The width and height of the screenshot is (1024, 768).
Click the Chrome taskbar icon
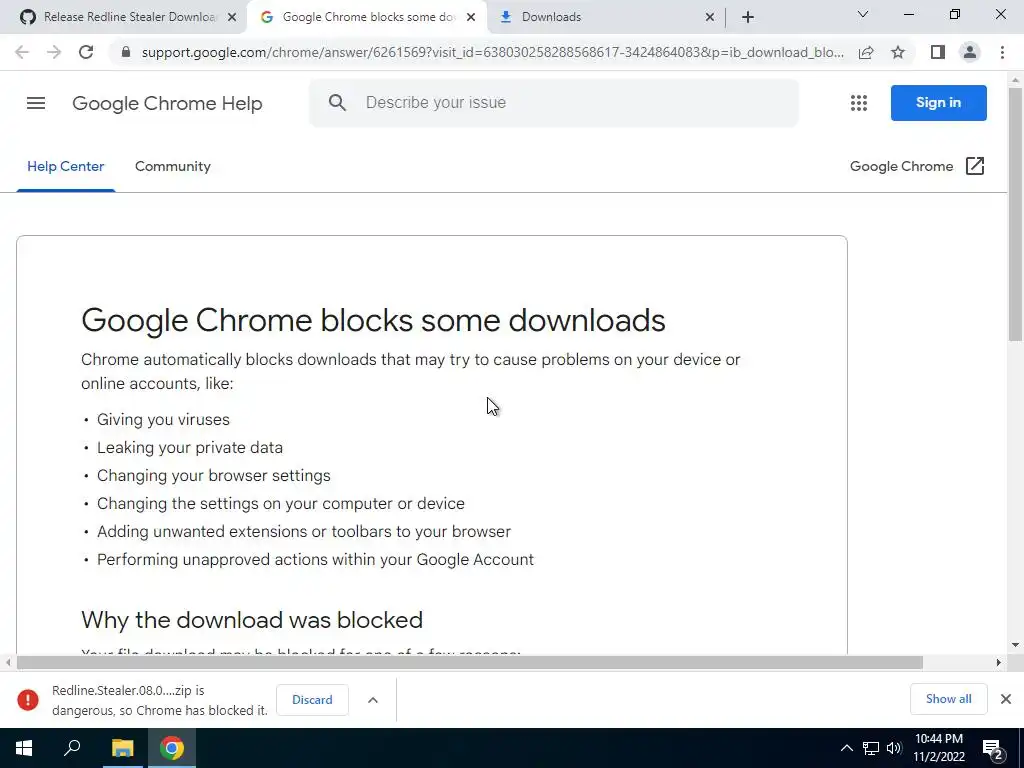coord(172,748)
